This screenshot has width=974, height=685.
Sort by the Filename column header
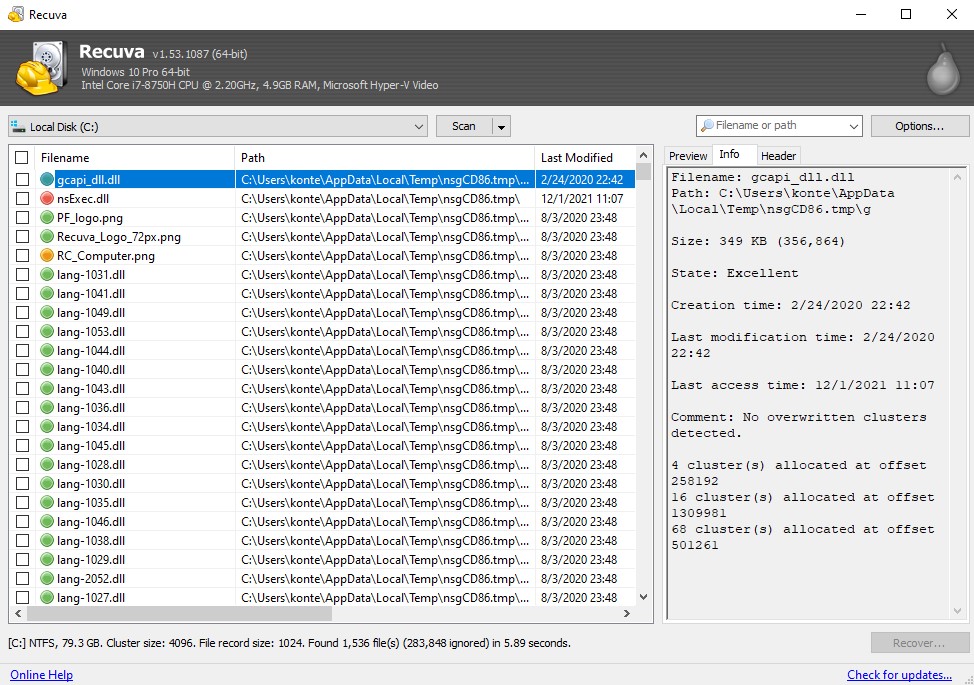(134, 158)
